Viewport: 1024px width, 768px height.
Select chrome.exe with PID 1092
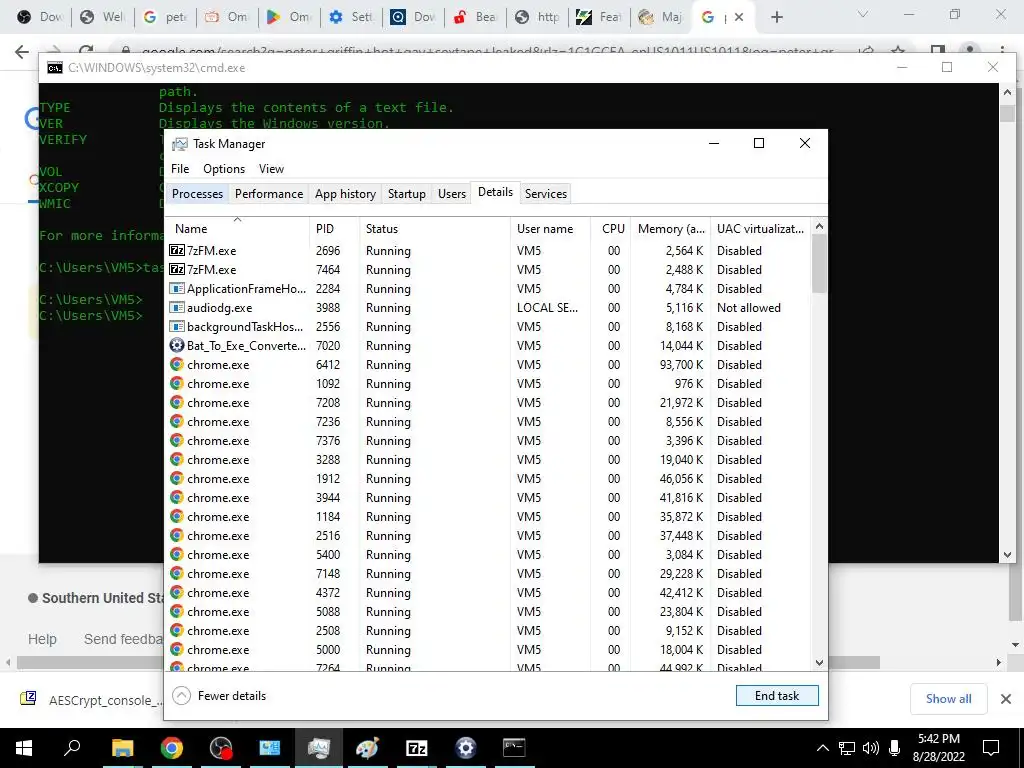(488, 383)
